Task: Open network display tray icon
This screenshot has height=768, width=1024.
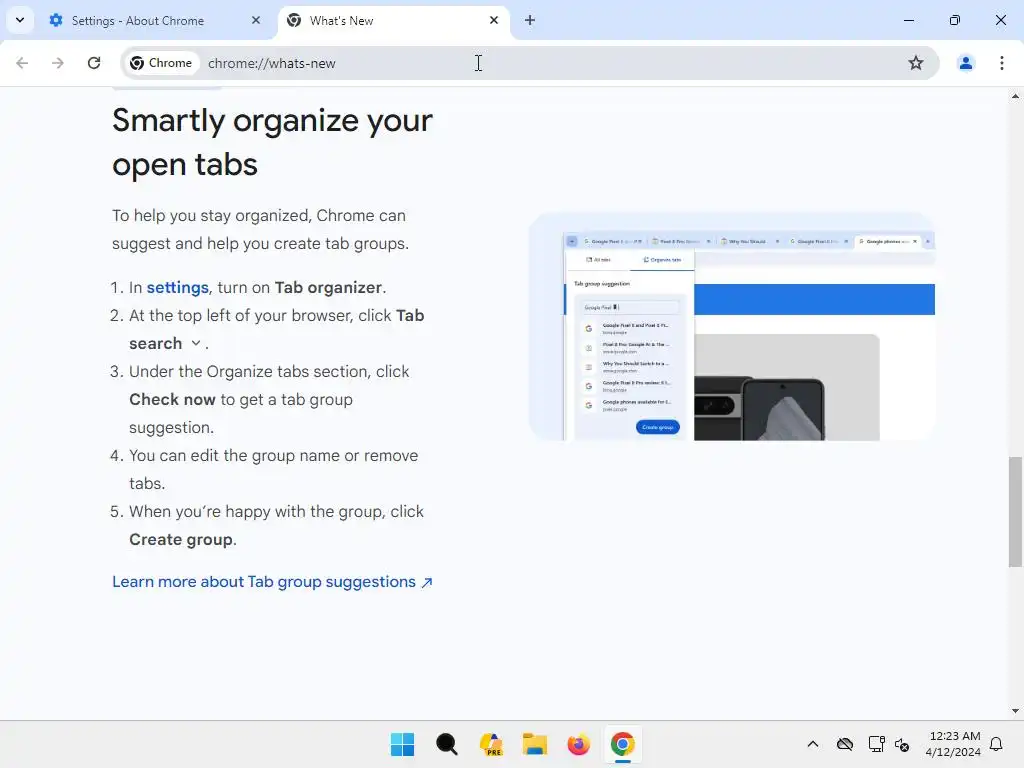Action: click(x=876, y=744)
